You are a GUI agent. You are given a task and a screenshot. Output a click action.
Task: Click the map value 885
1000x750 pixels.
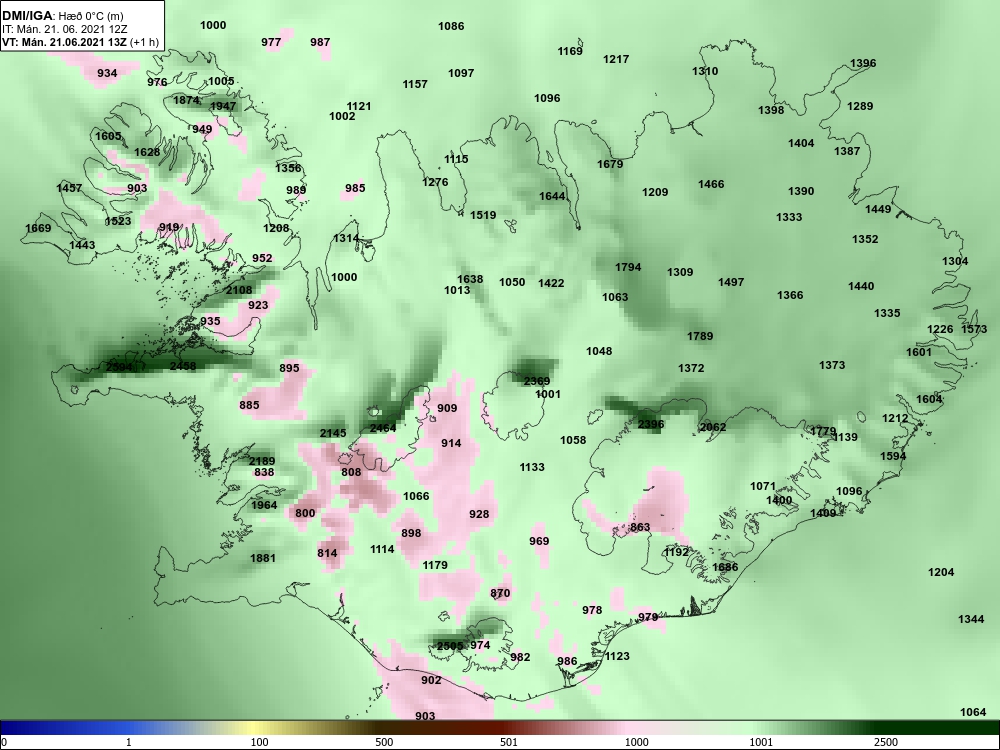(249, 405)
